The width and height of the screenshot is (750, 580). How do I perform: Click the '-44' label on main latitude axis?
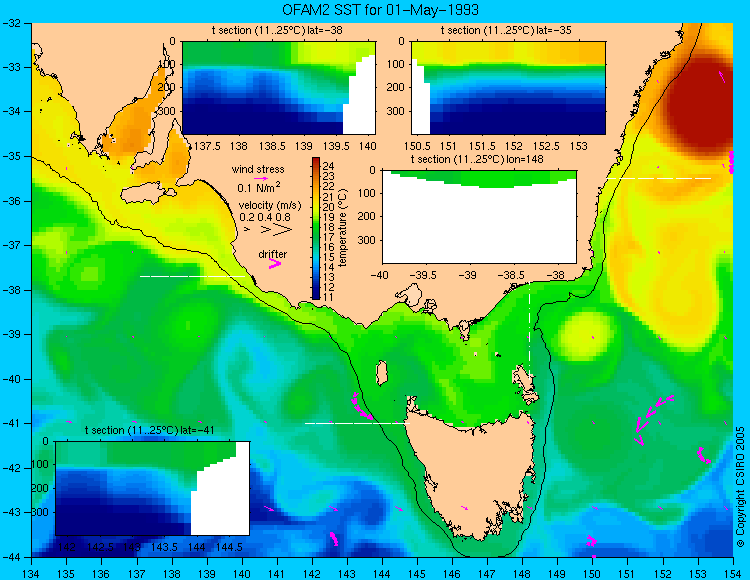(11, 557)
